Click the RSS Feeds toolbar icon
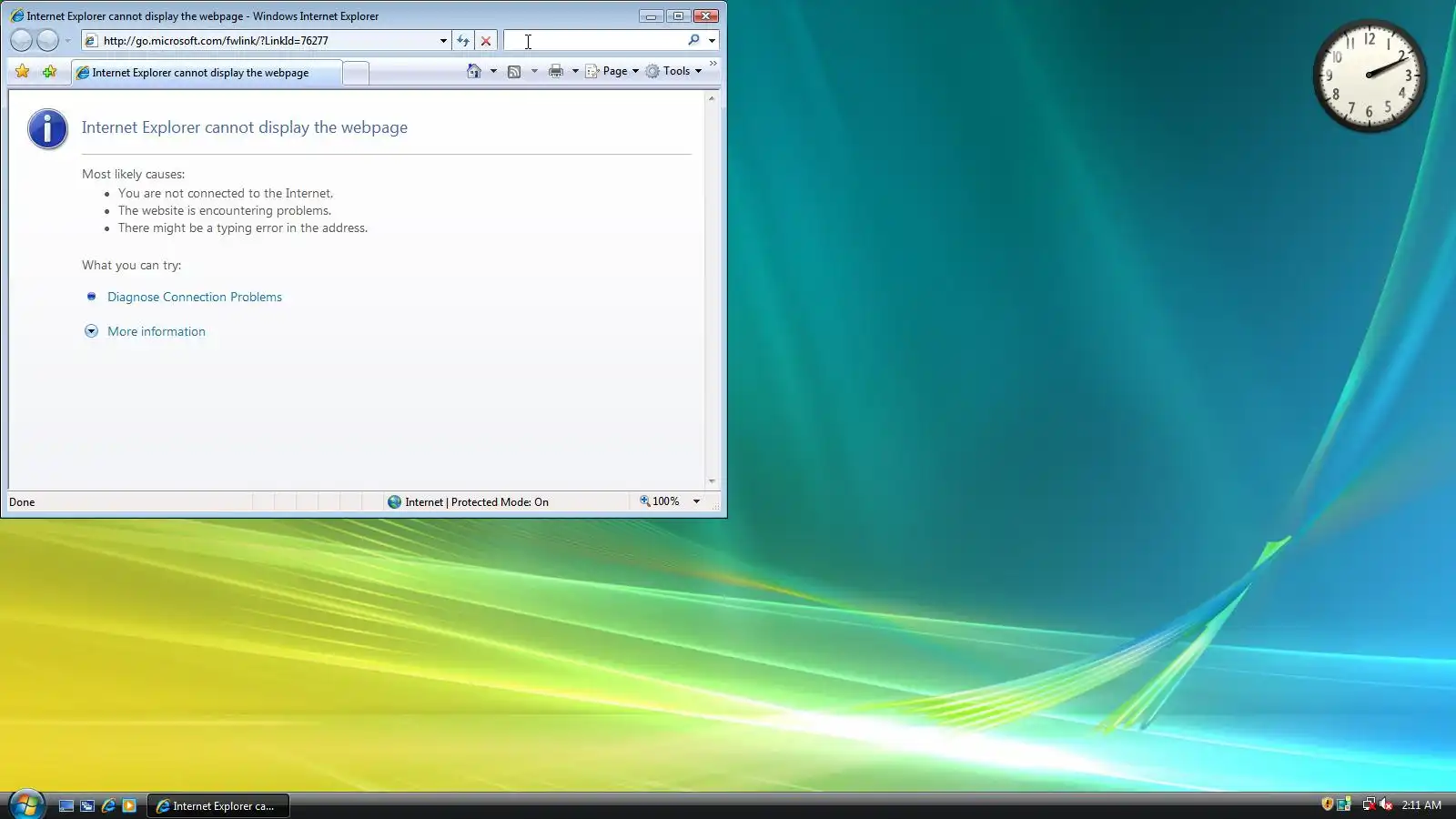The height and width of the screenshot is (819, 1456). [x=514, y=71]
